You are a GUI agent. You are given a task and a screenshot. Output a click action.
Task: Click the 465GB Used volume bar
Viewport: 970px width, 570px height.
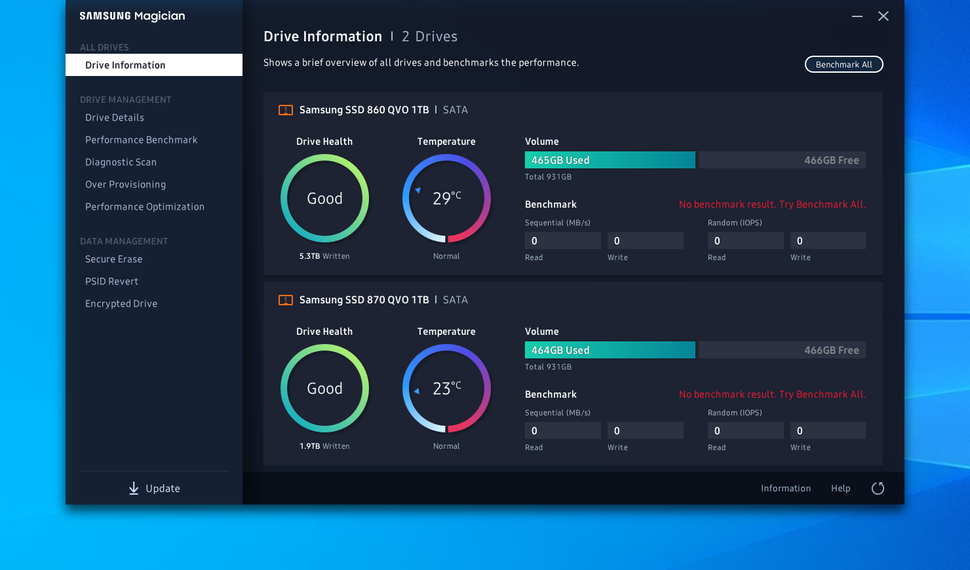610,160
